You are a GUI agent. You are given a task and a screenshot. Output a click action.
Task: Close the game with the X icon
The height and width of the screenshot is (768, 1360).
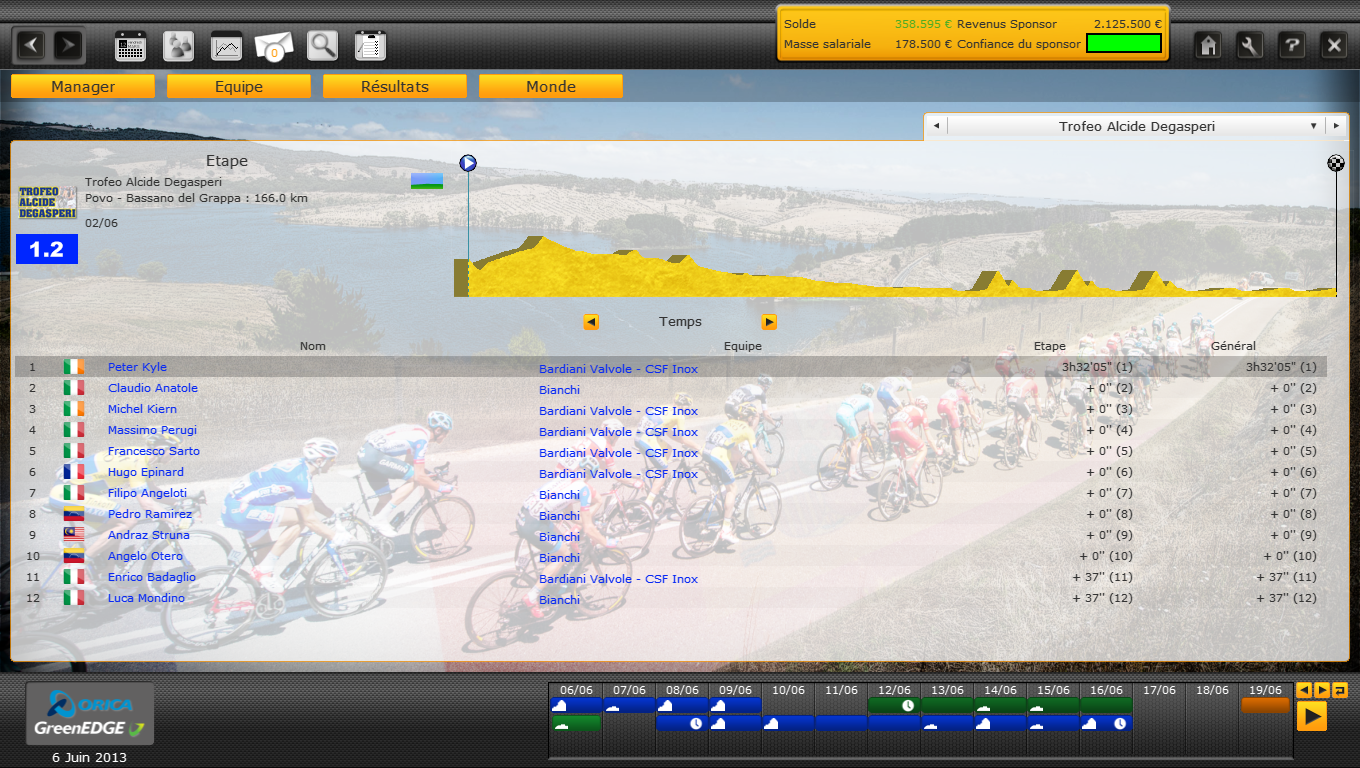pos(1334,45)
